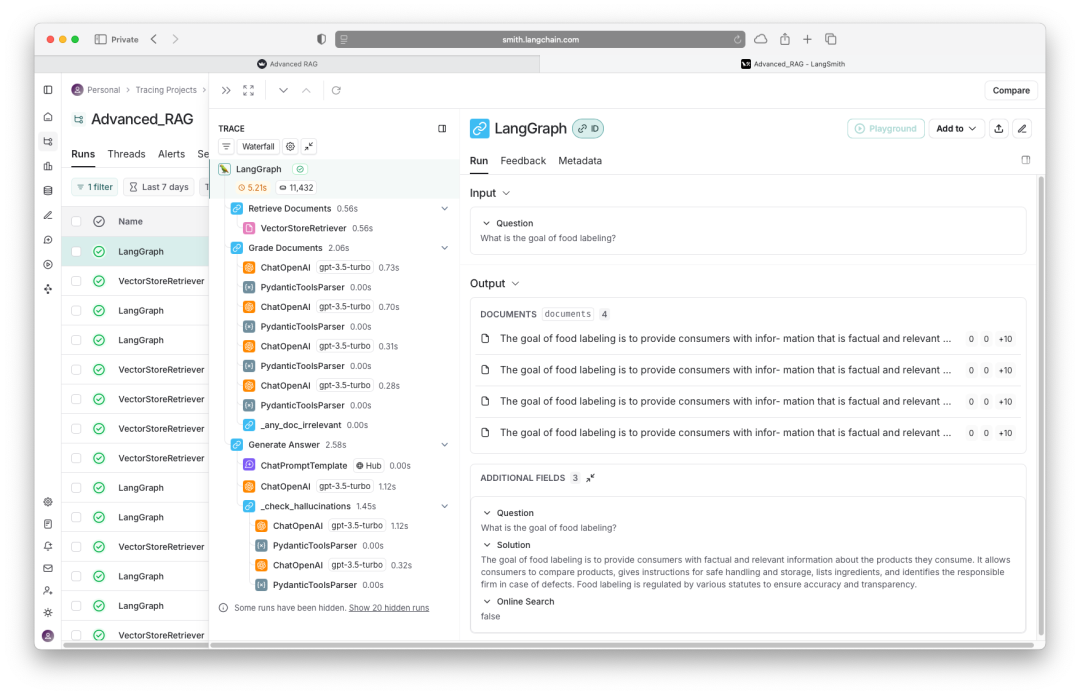Collapse the _check_hallucinations trace node
The image size is (1080, 695).
coord(445,506)
